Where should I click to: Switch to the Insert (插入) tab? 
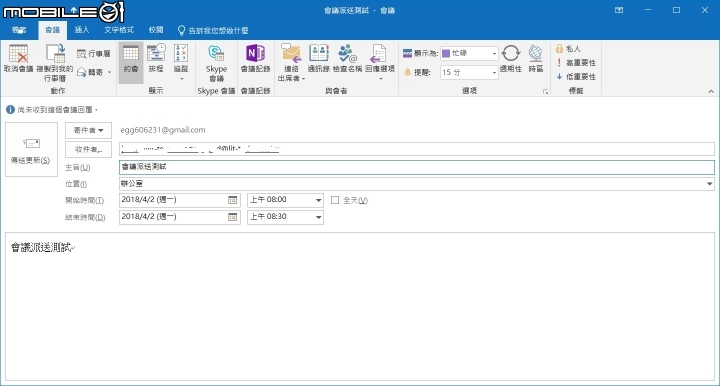tap(82, 30)
